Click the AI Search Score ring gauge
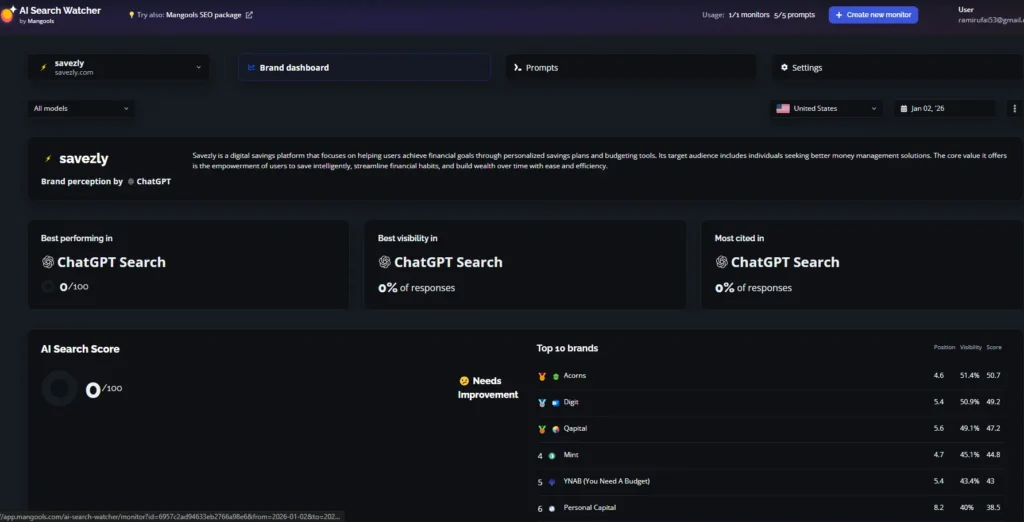Viewport: 1024px width, 522px height. (x=59, y=389)
